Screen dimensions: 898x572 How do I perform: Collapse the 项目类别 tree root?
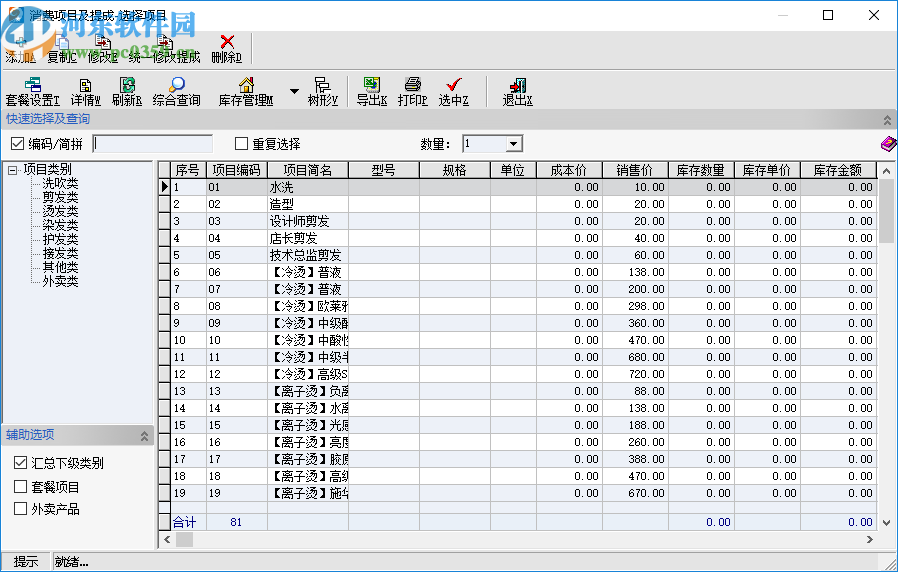tap(12, 170)
